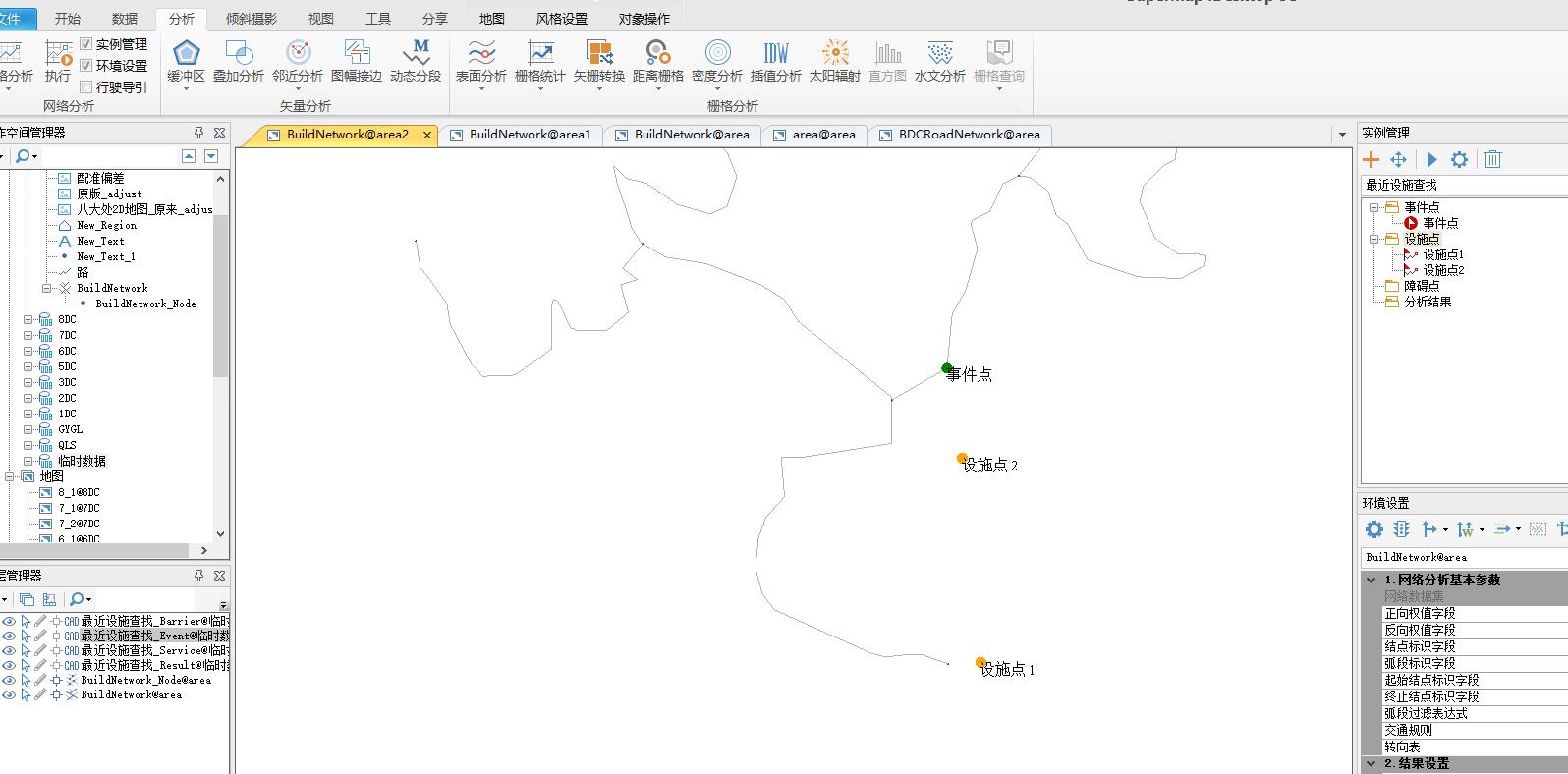Toggle the 实例管理 checkbox
1568x774 pixels.
(86, 44)
